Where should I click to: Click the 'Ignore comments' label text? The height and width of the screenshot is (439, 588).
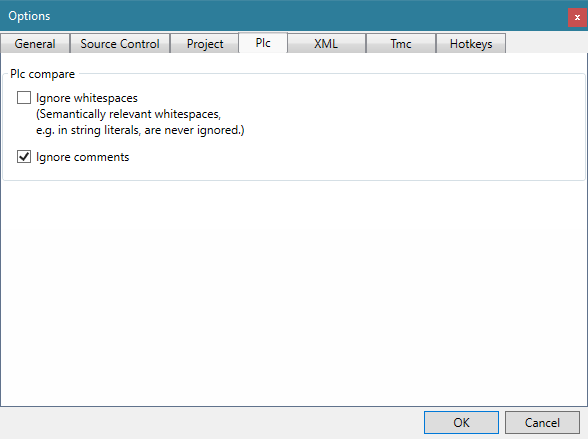pos(82,157)
